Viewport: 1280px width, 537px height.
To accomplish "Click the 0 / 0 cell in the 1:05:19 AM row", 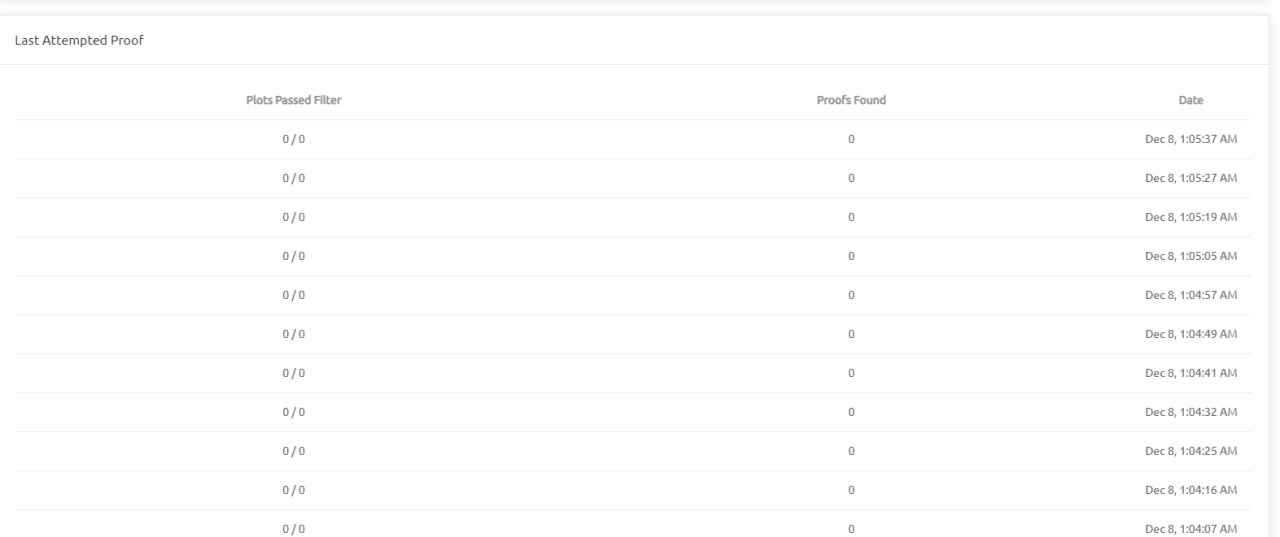I will (294, 217).
